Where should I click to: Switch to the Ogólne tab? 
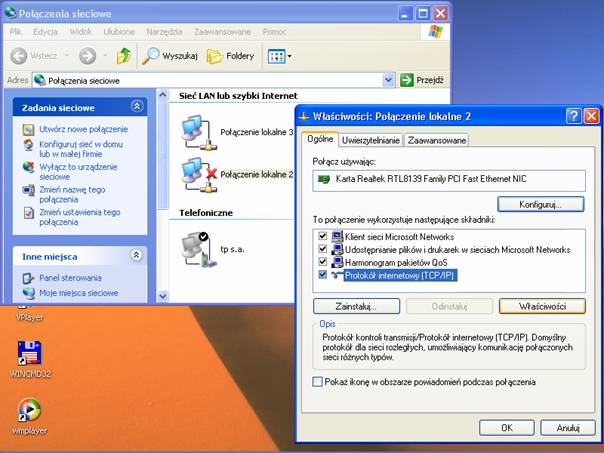point(320,139)
